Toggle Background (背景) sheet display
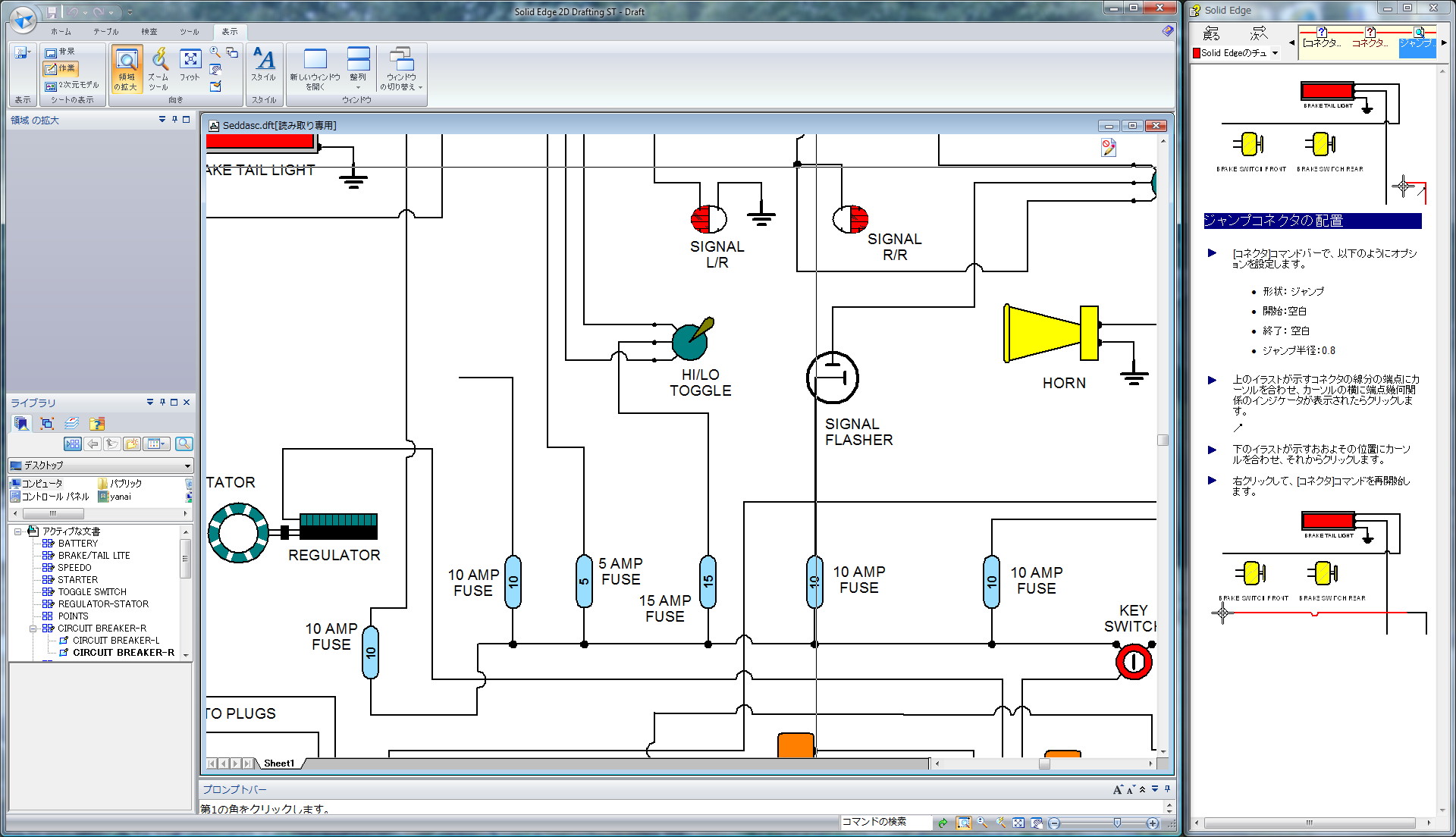This screenshot has height=837, width=1456. pyautogui.click(x=60, y=52)
